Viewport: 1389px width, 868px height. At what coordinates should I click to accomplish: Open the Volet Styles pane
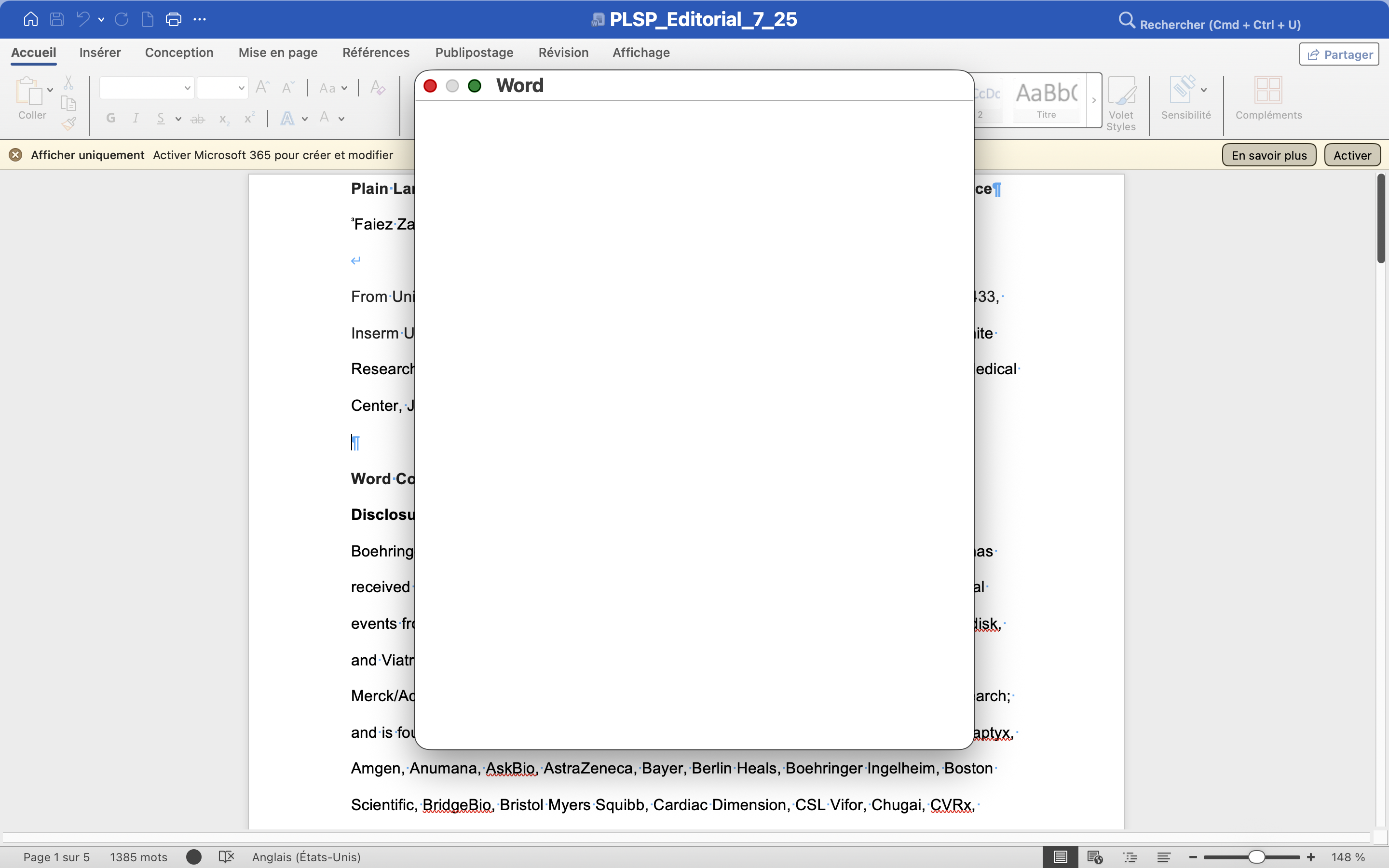tap(1121, 104)
